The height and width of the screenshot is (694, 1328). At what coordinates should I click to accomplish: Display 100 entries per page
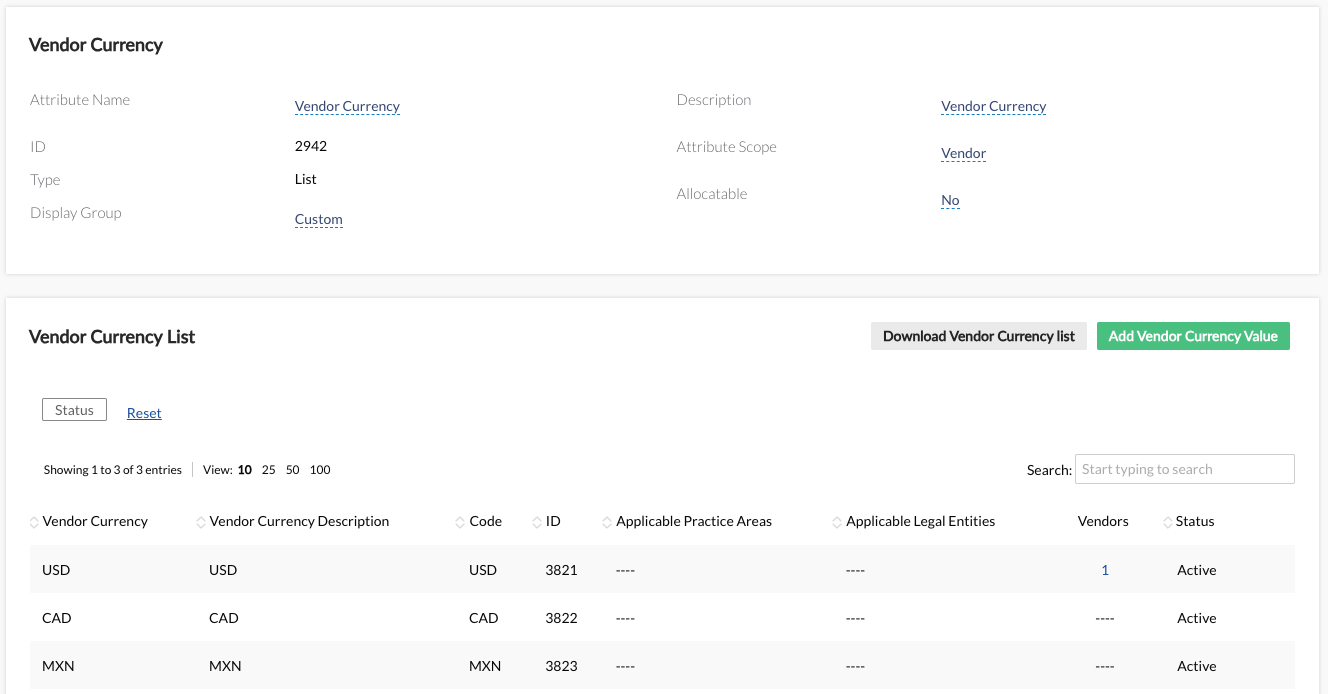320,470
